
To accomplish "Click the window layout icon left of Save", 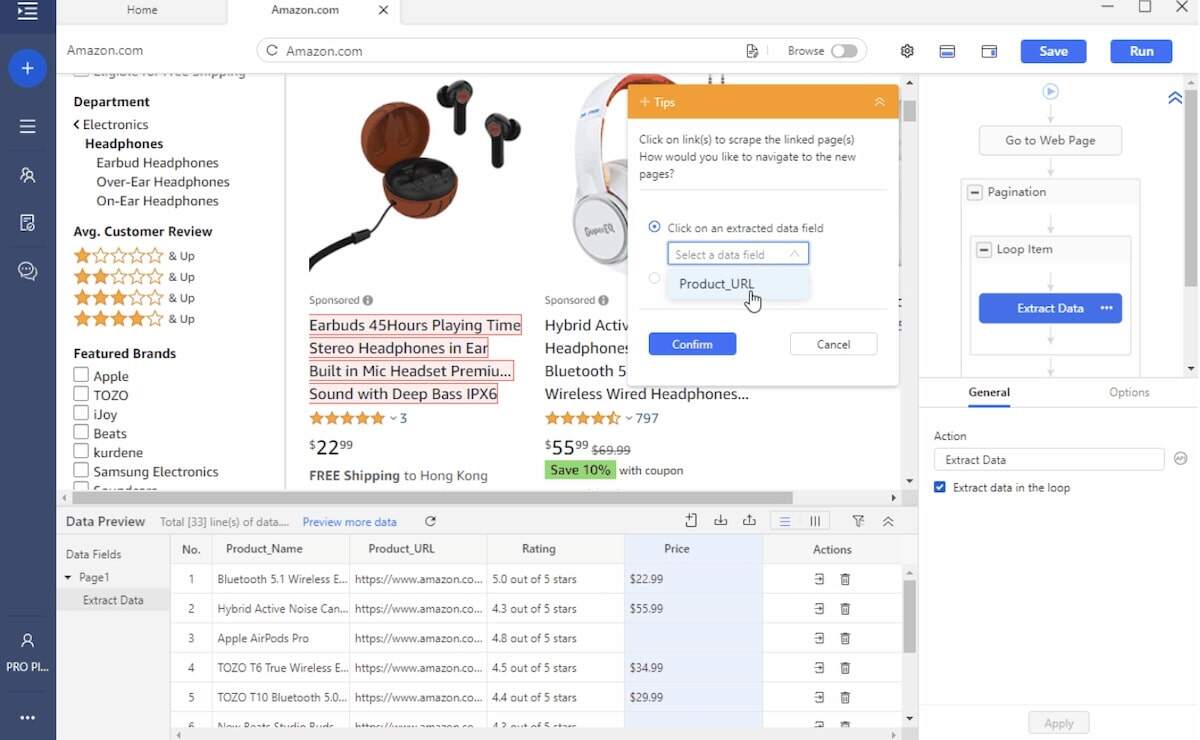I will [989, 51].
